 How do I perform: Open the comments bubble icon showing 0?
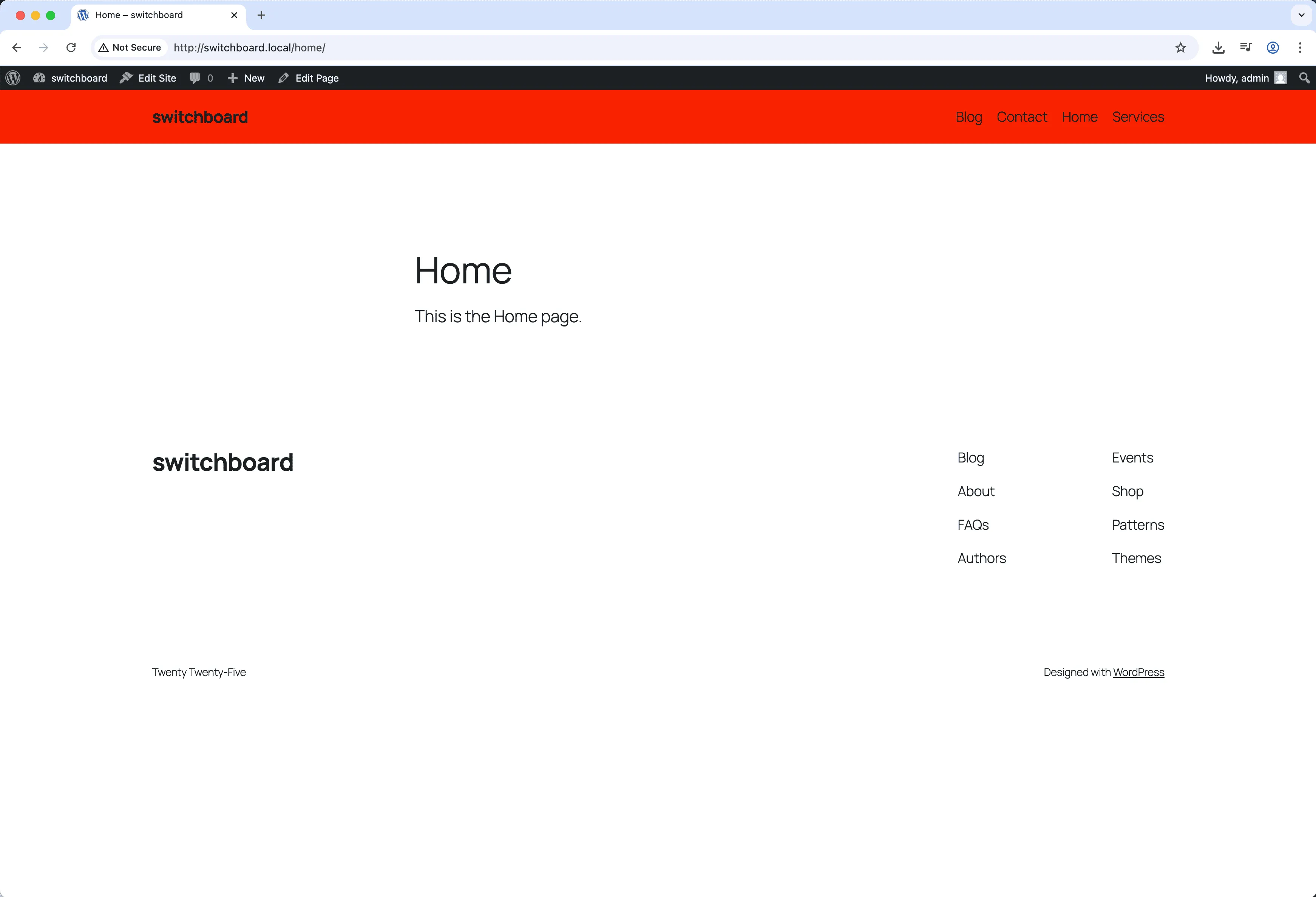click(195, 77)
